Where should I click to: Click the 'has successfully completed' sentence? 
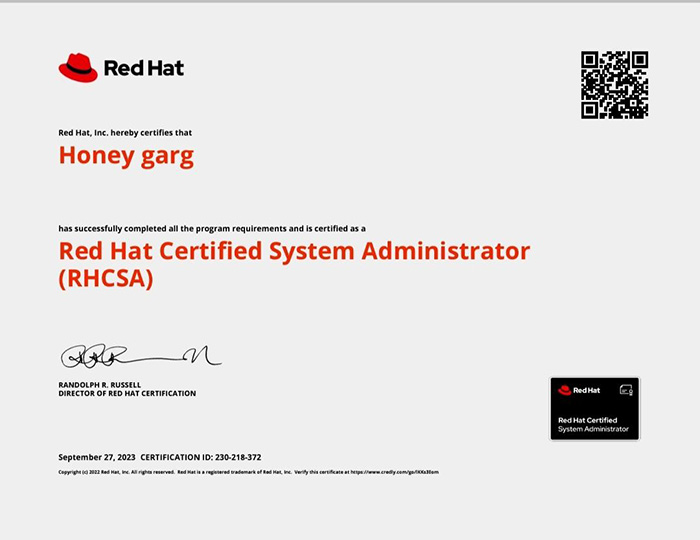218,228
